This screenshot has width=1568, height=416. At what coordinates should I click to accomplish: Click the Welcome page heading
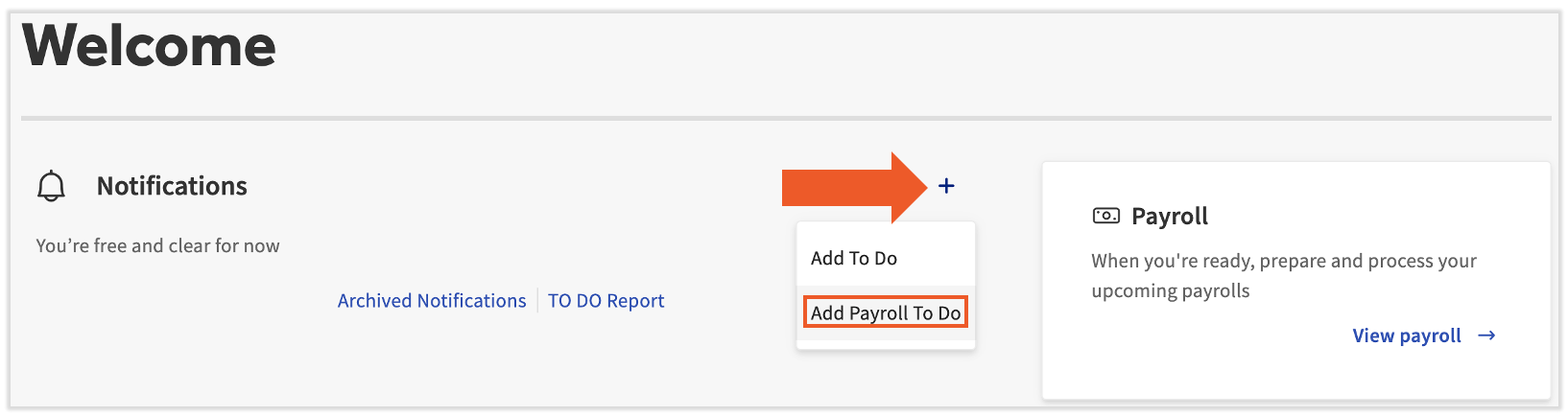(150, 46)
